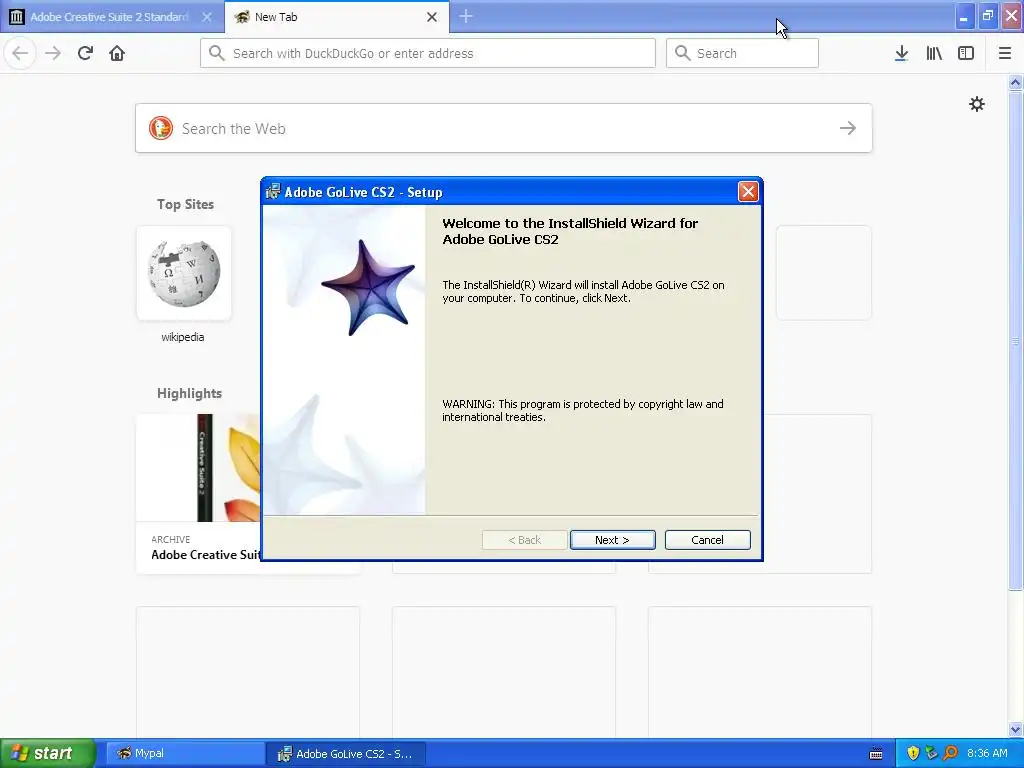The width and height of the screenshot is (1024, 768).
Task: Close the New Tab tab
Action: pos(432,17)
